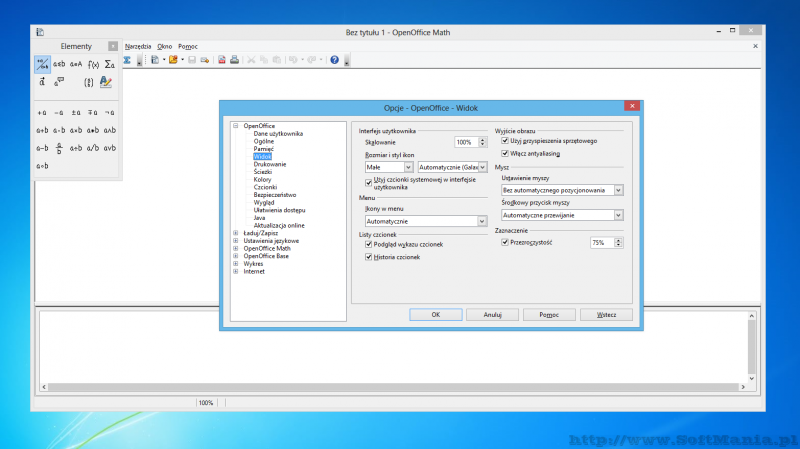Click the blue Help question mark icon
The width and height of the screenshot is (800, 449).
point(335,60)
